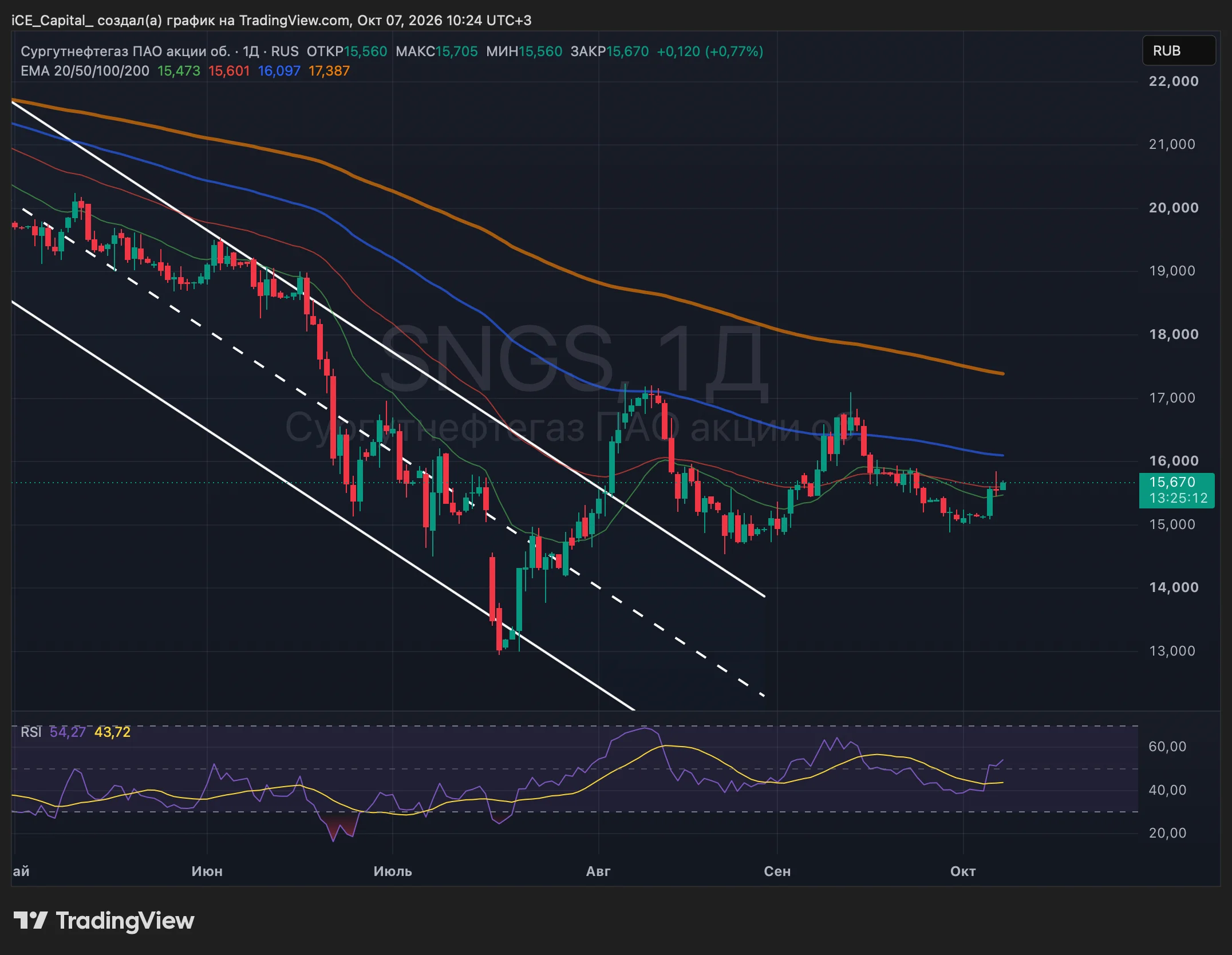
Task: Click the EMA 100 value 16,097
Action: [x=279, y=71]
